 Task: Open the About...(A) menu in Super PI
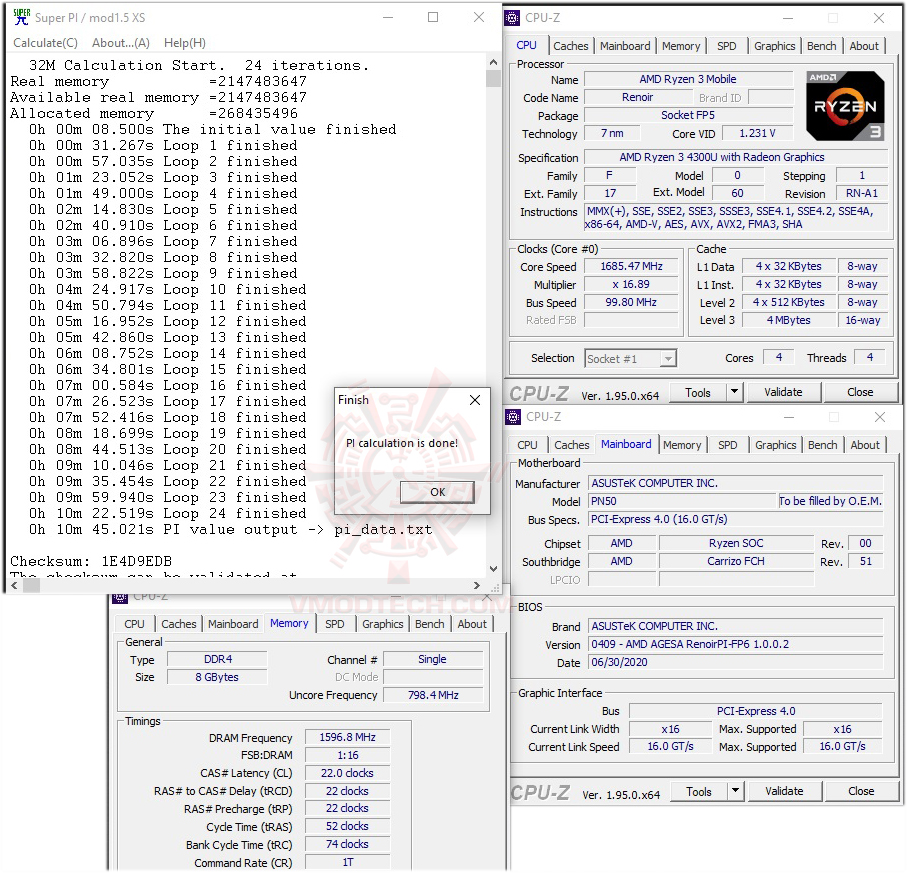click(120, 43)
